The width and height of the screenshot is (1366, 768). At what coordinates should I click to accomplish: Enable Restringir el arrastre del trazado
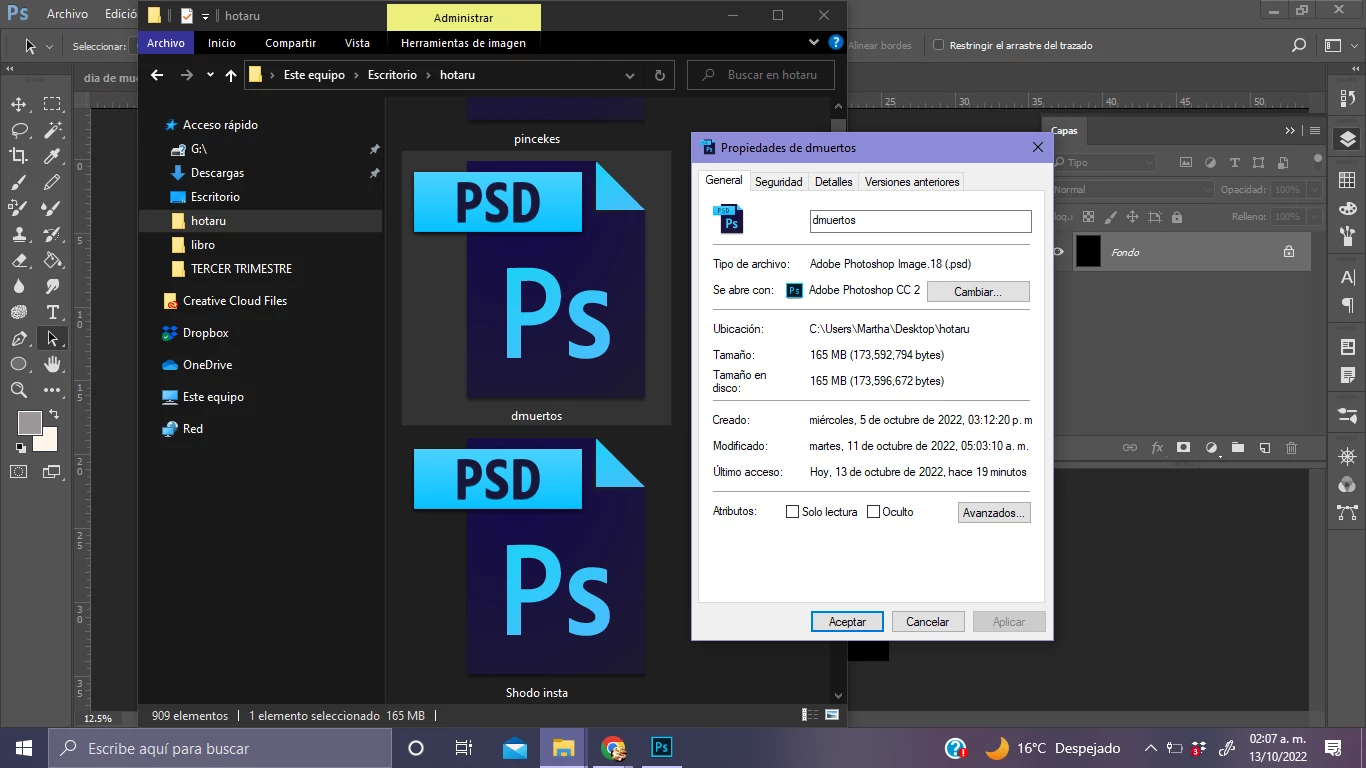click(938, 45)
